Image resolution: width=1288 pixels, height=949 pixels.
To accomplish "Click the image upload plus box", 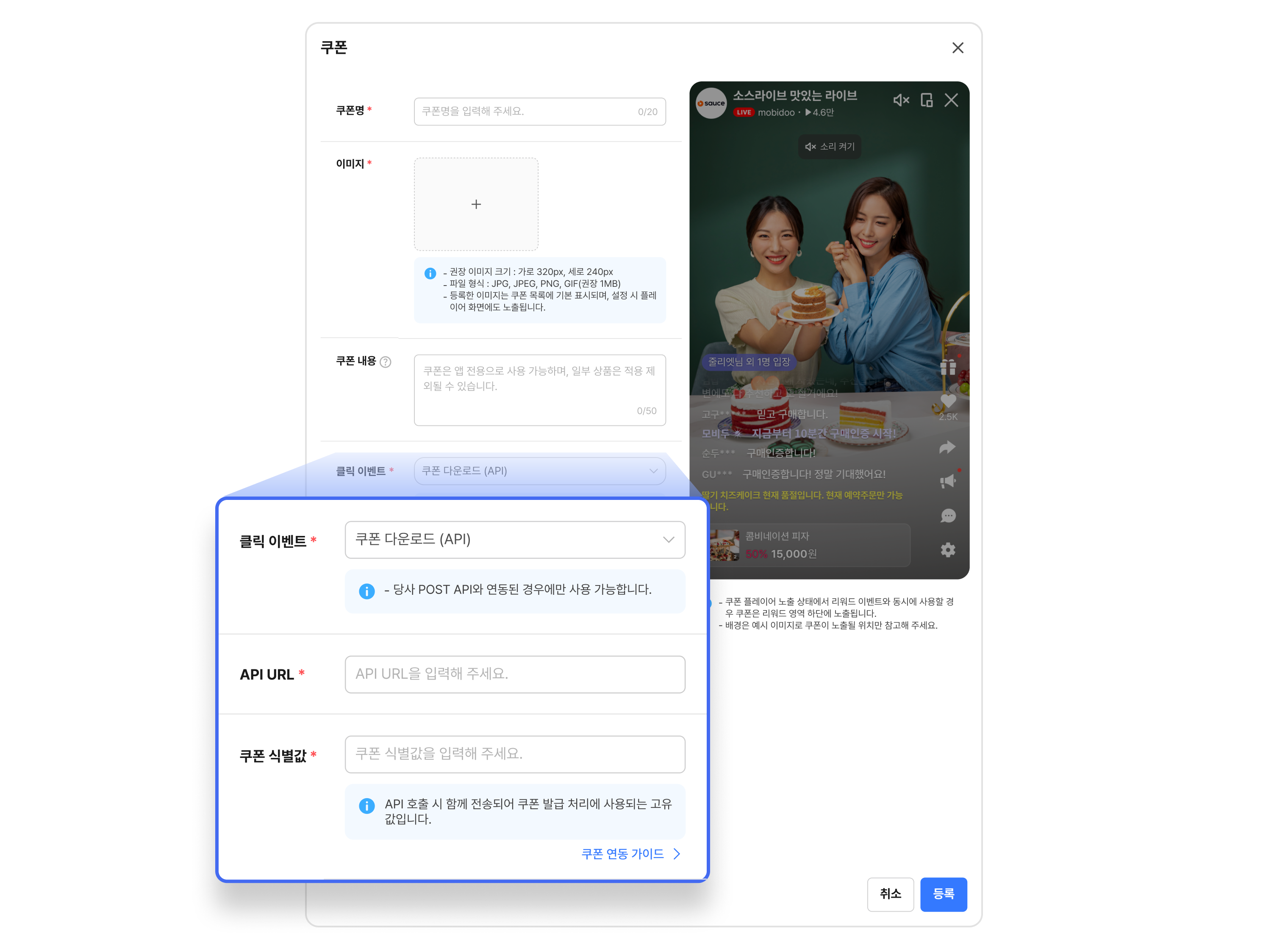I will click(476, 204).
